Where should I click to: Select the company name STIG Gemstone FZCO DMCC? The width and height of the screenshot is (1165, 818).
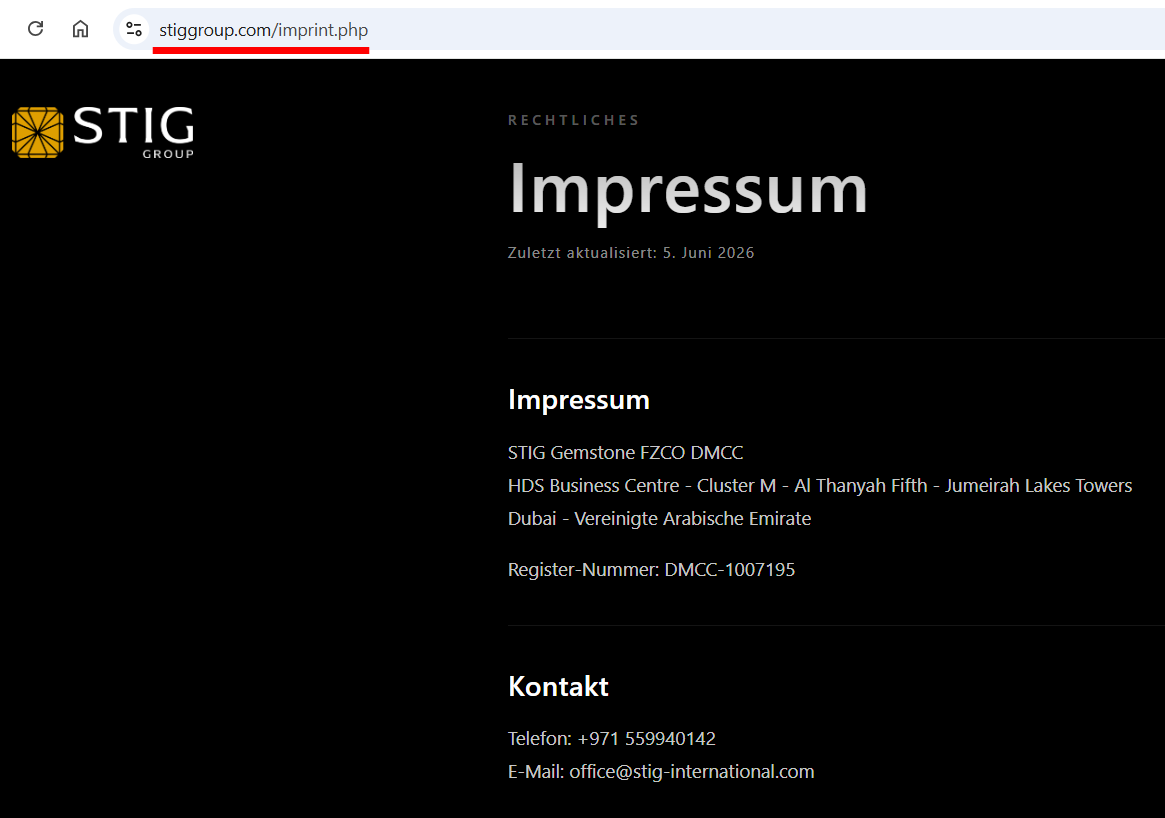[626, 452]
